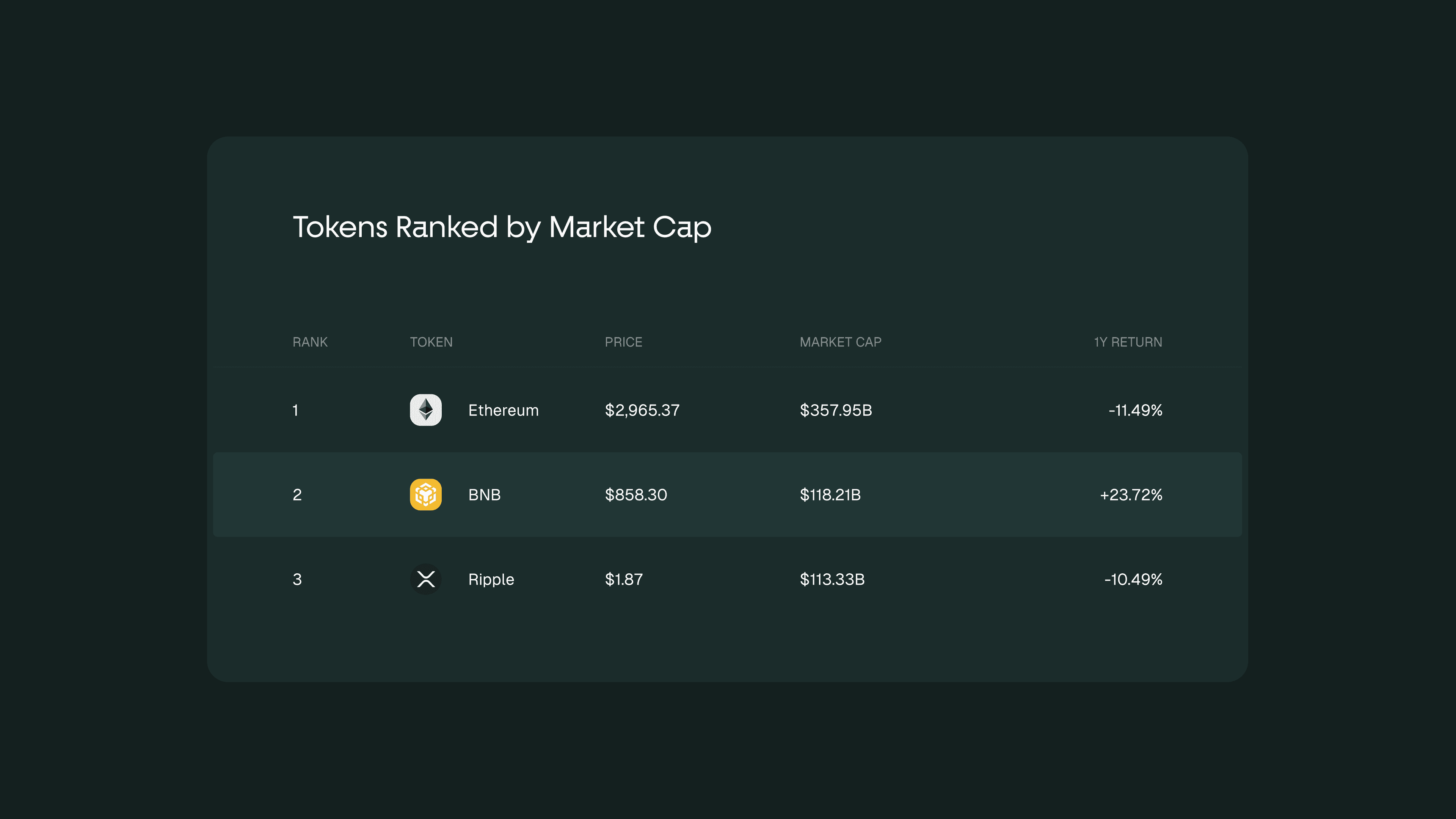Sort by the 1Y RETURN column header
The width and height of the screenshot is (1456, 819).
pyautogui.click(x=1128, y=342)
